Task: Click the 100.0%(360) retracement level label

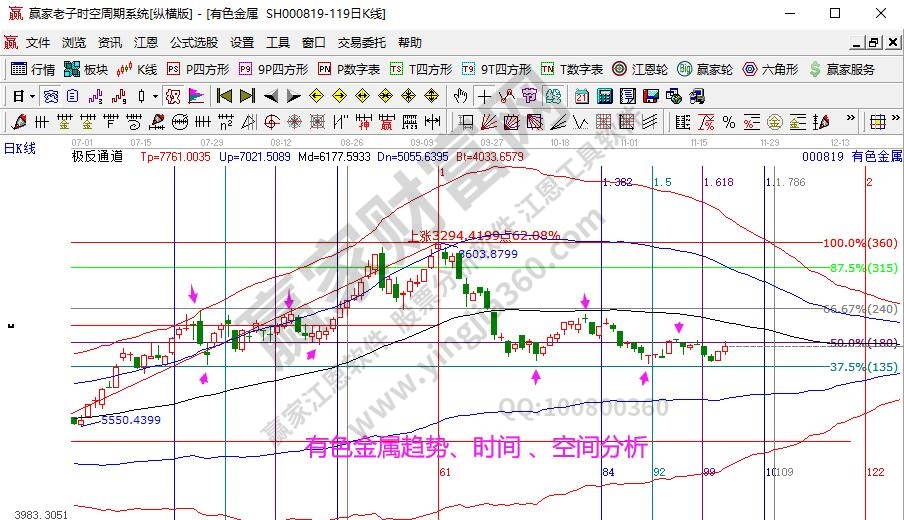Action: (x=846, y=243)
